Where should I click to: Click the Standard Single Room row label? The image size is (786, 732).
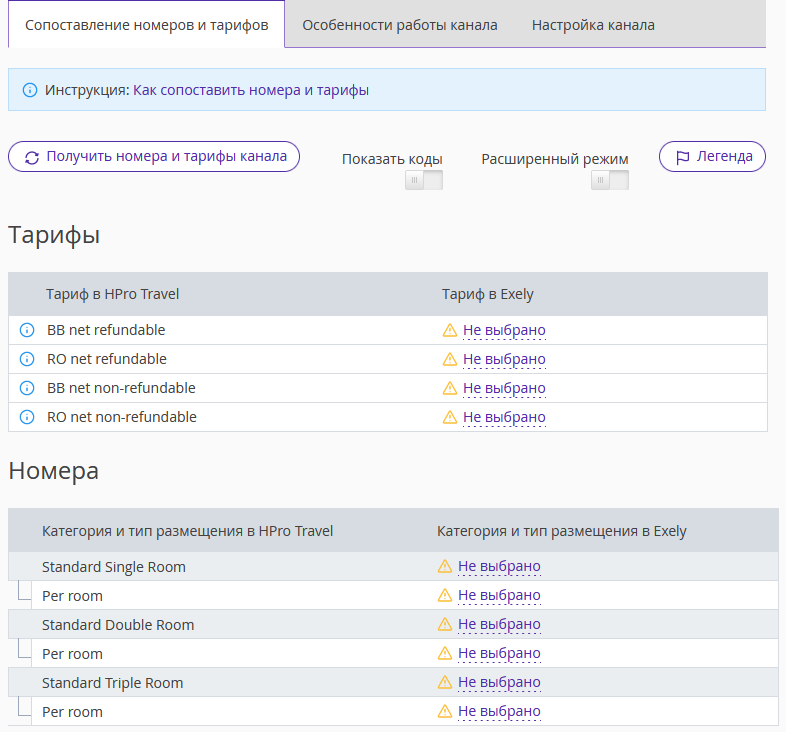[114, 567]
